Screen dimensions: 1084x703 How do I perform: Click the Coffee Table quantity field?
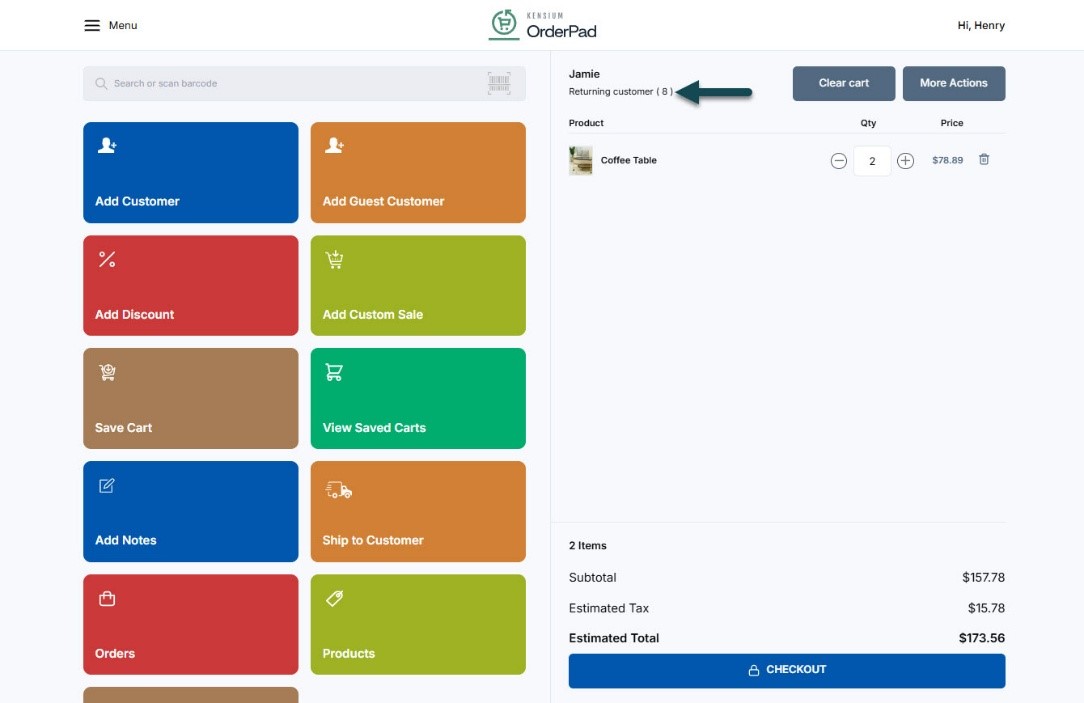pyautogui.click(x=872, y=161)
